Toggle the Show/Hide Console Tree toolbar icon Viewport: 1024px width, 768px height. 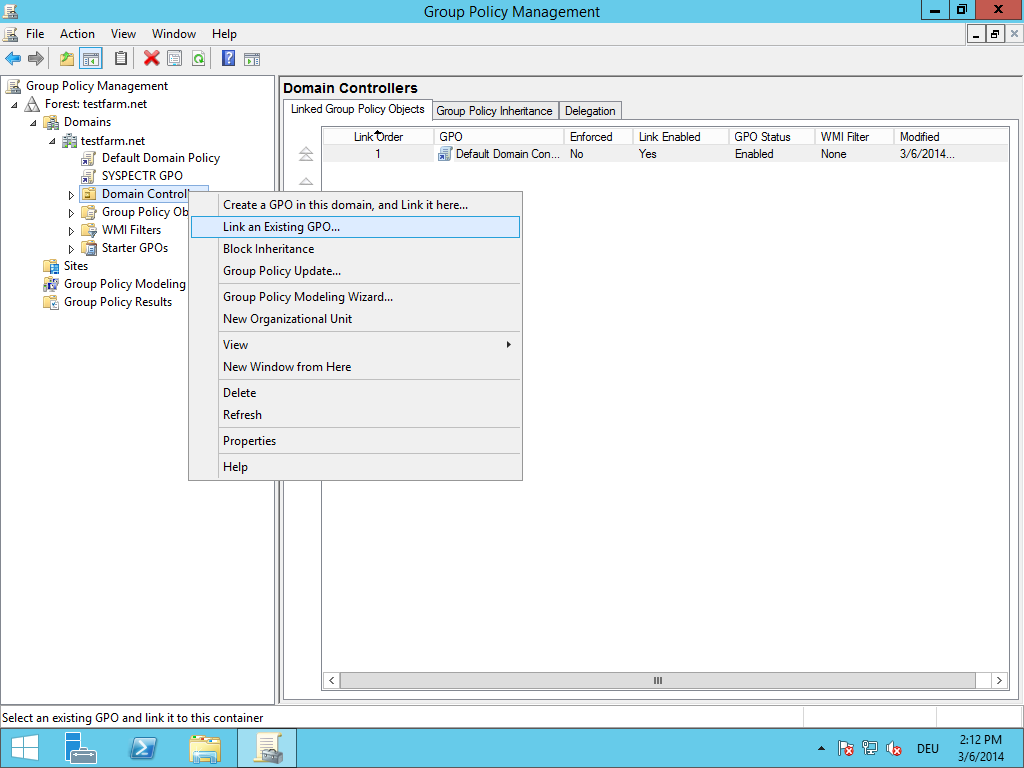pos(91,59)
